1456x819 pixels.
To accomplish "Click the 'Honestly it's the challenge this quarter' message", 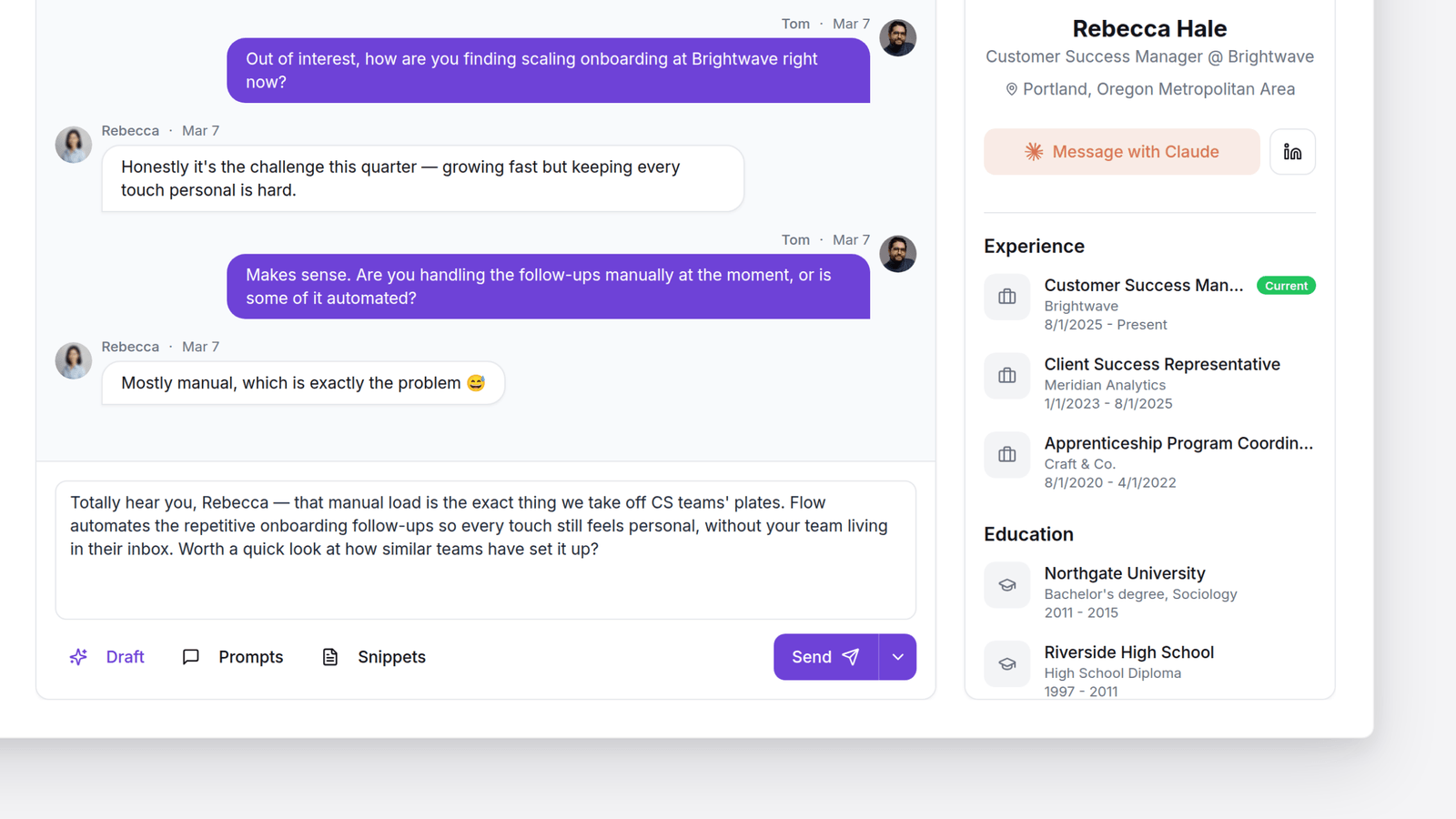I will 423,178.
